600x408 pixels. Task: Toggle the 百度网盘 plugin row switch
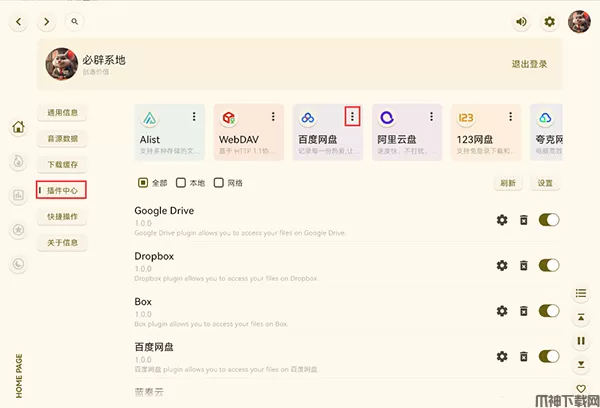tap(549, 356)
